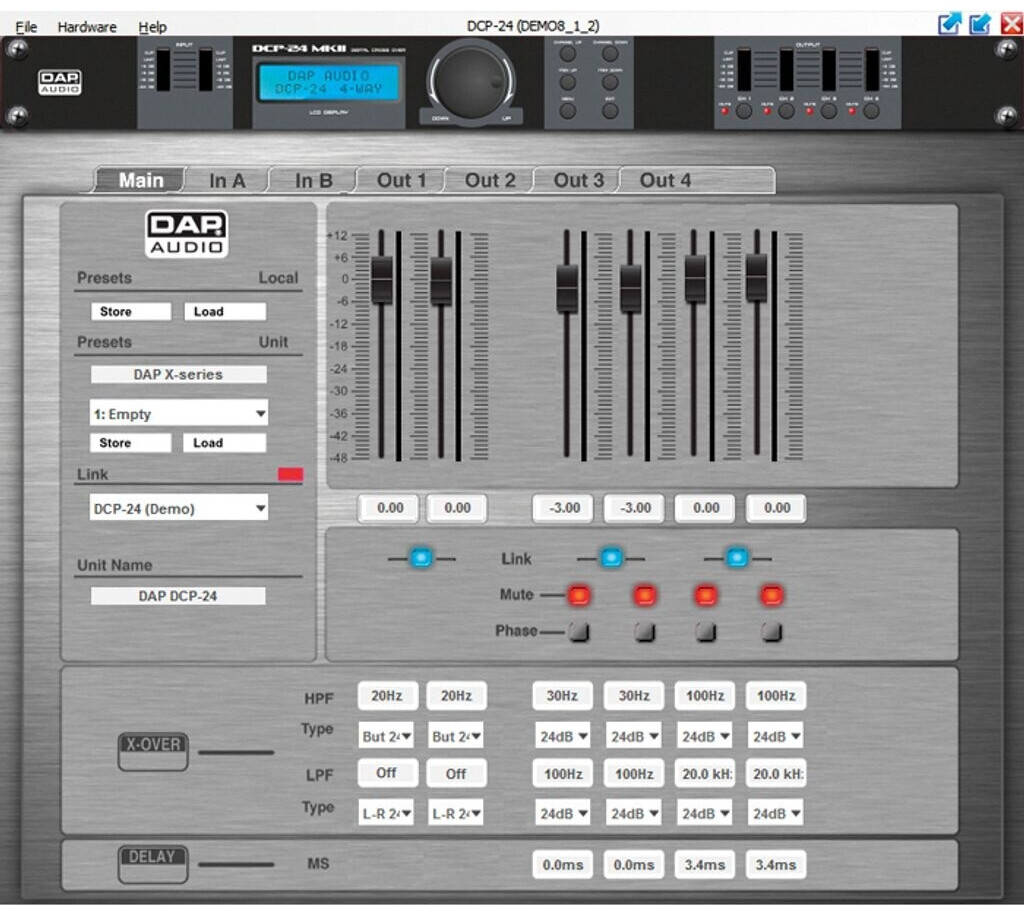Toggle mute on the first output channel
Image resolution: width=1024 pixels, height=906 pixels.
pos(579,596)
